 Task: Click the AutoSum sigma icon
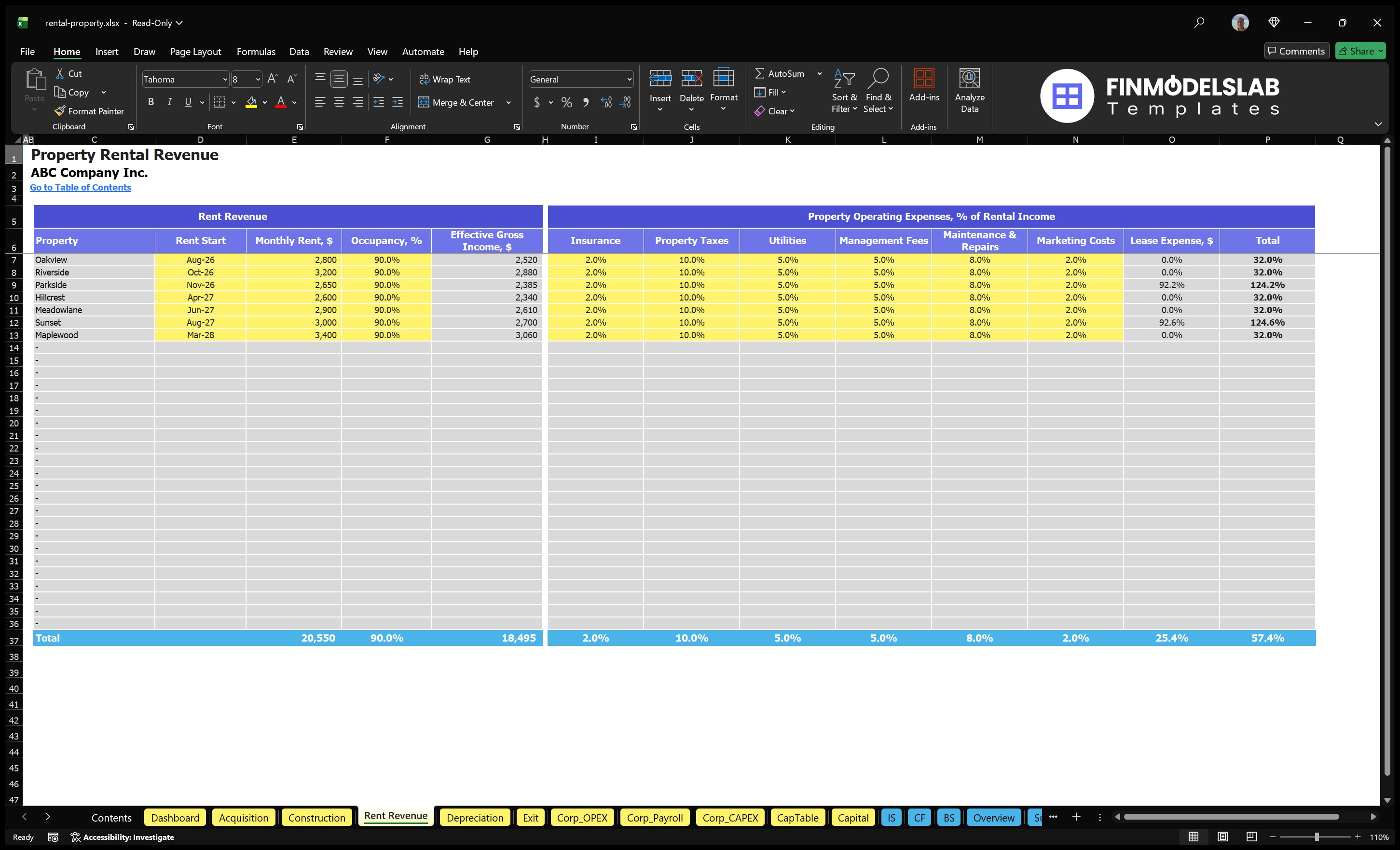tap(759, 73)
